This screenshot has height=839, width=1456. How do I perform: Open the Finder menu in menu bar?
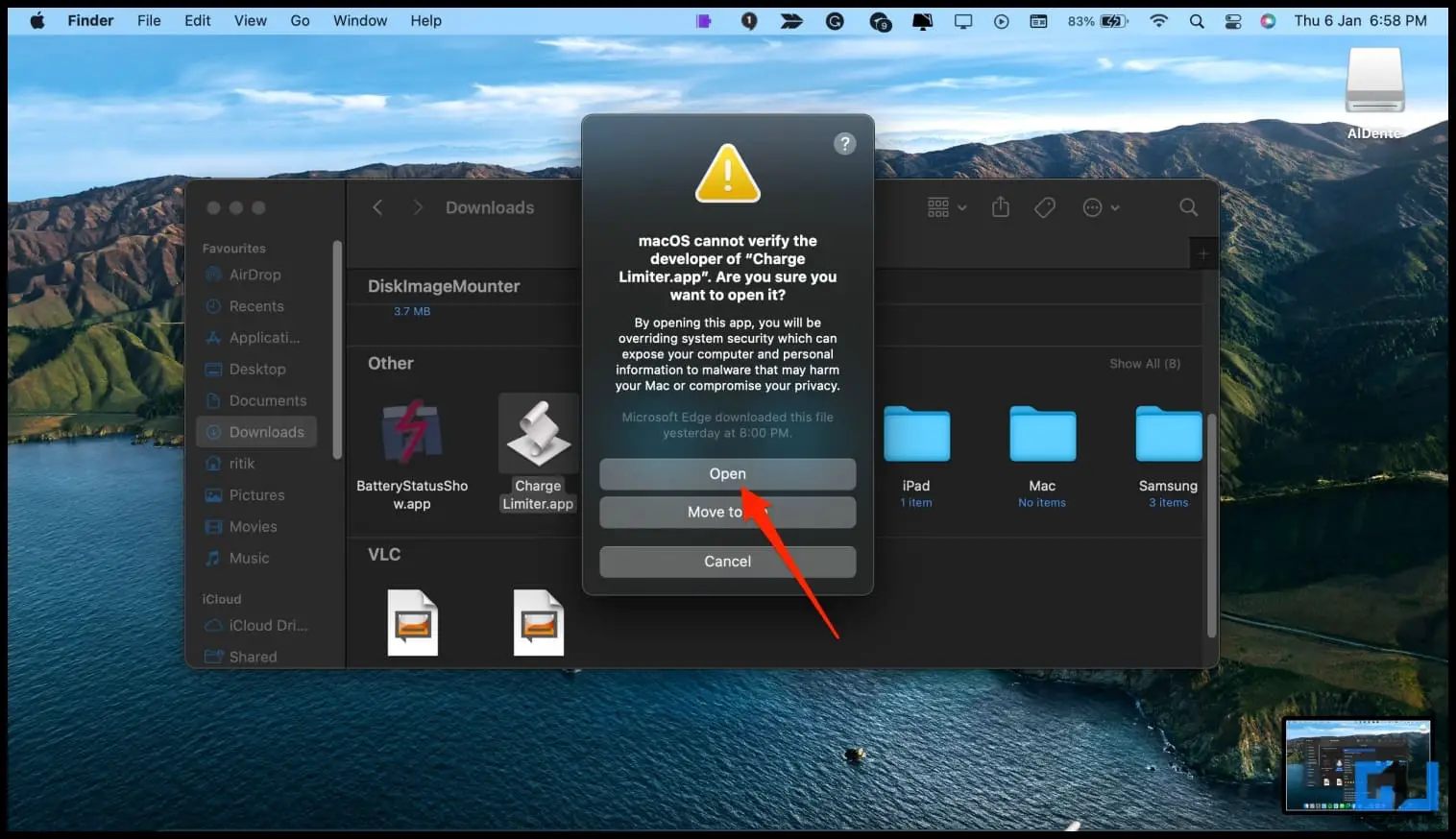click(90, 20)
